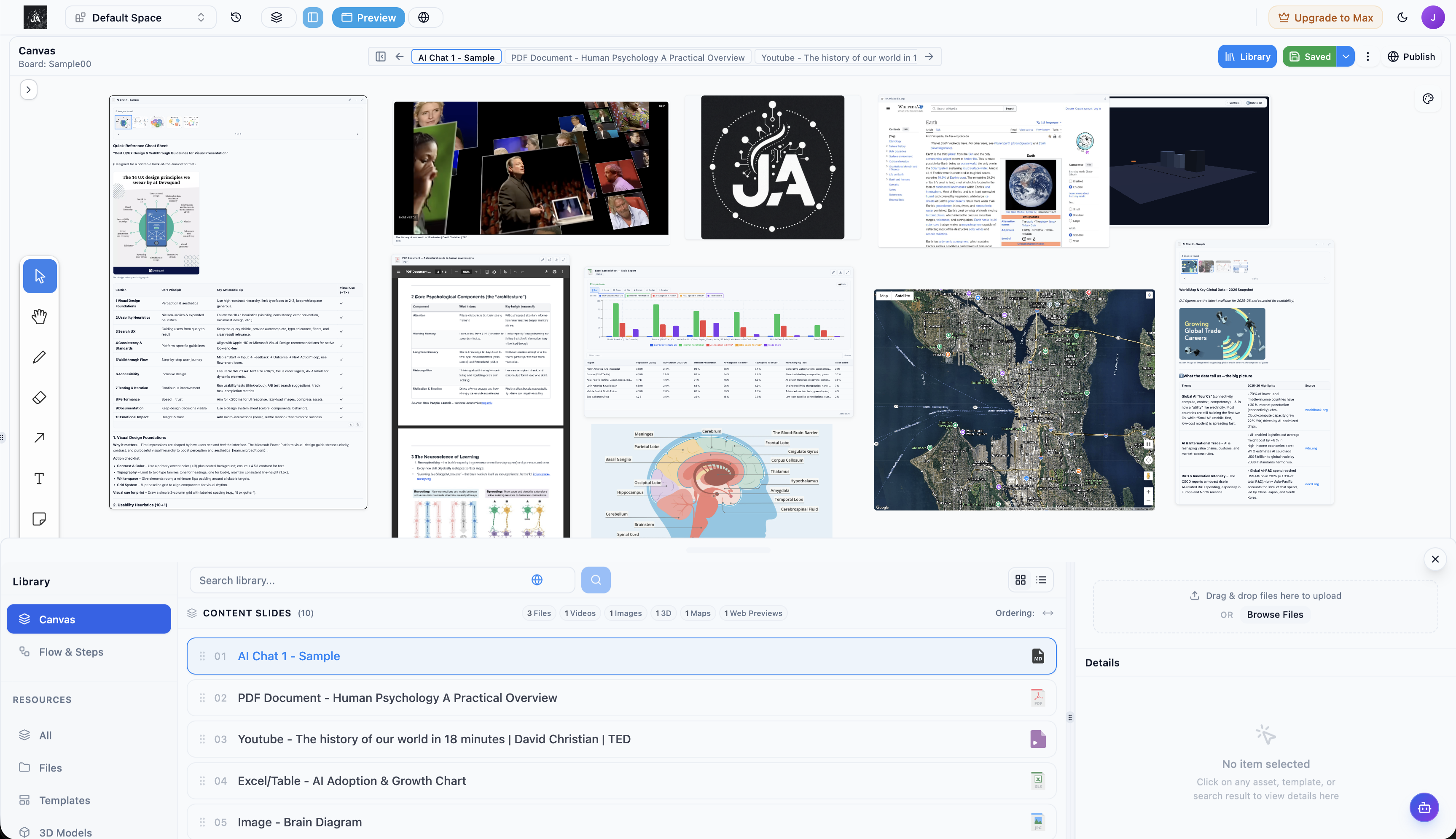Open the three-dot options menu

tap(1368, 56)
